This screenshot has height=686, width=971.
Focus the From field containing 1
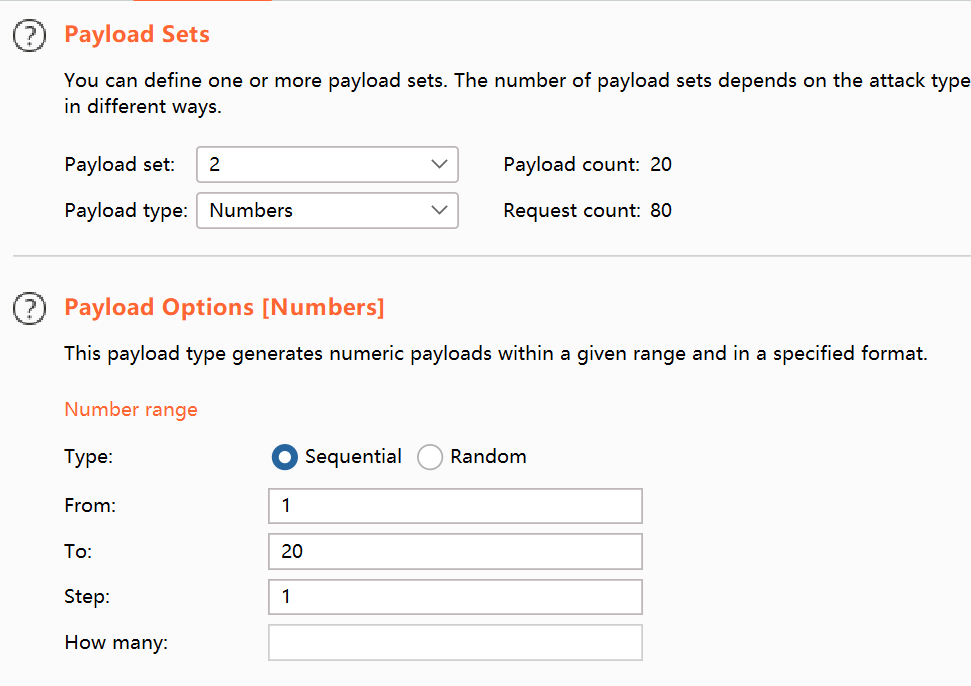pos(455,506)
